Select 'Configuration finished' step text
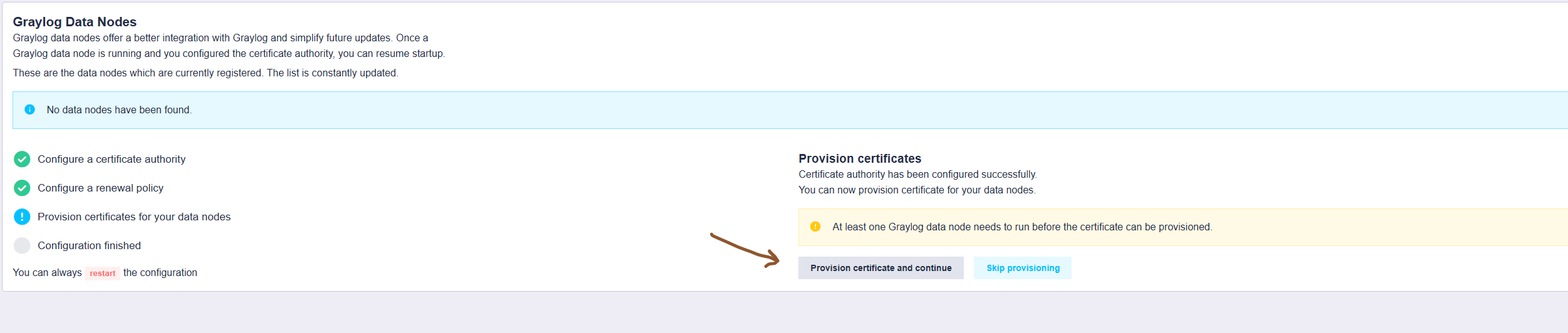The height and width of the screenshot is (333, 1568). [89, 246]
